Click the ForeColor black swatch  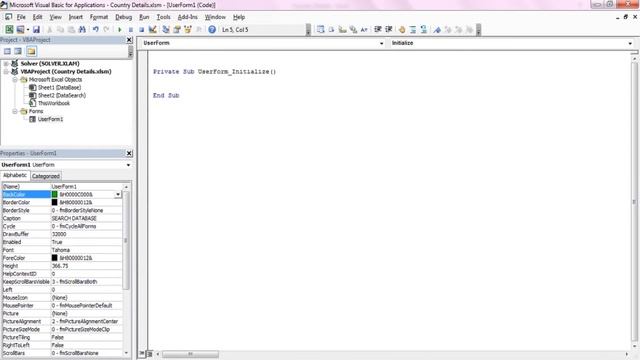pos(54,258)
